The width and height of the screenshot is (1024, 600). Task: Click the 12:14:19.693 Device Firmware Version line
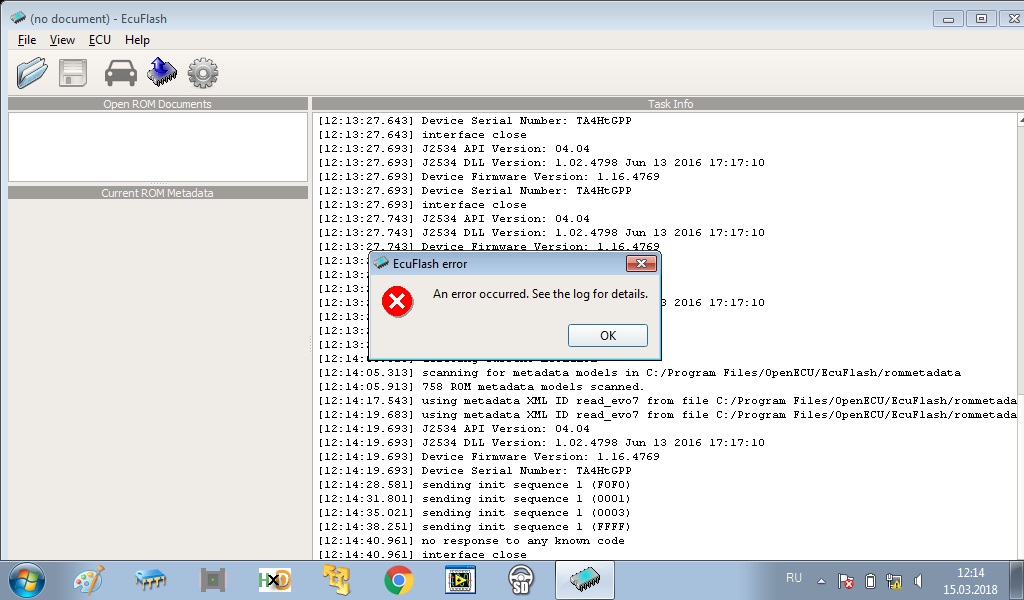point(489,456)
